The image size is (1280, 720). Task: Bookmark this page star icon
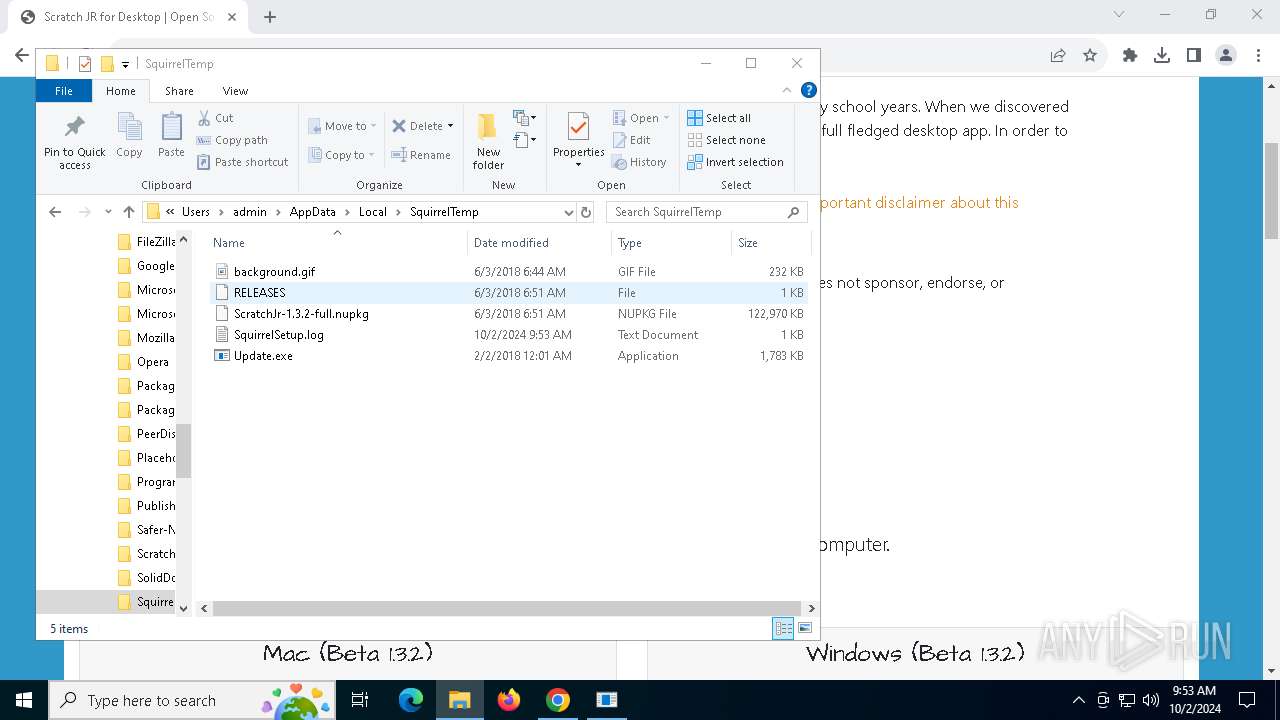tap(1090, 56)
